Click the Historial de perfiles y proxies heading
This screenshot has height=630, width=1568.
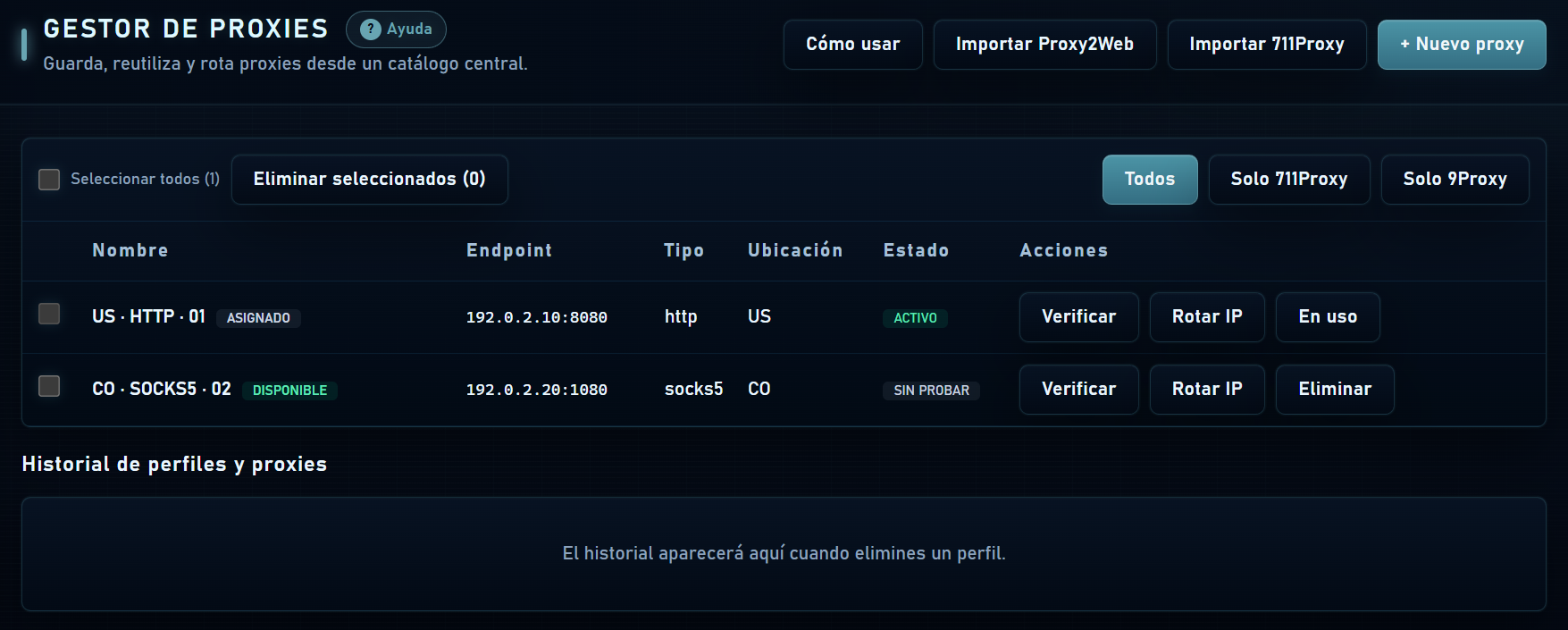(x=174, y=465)
